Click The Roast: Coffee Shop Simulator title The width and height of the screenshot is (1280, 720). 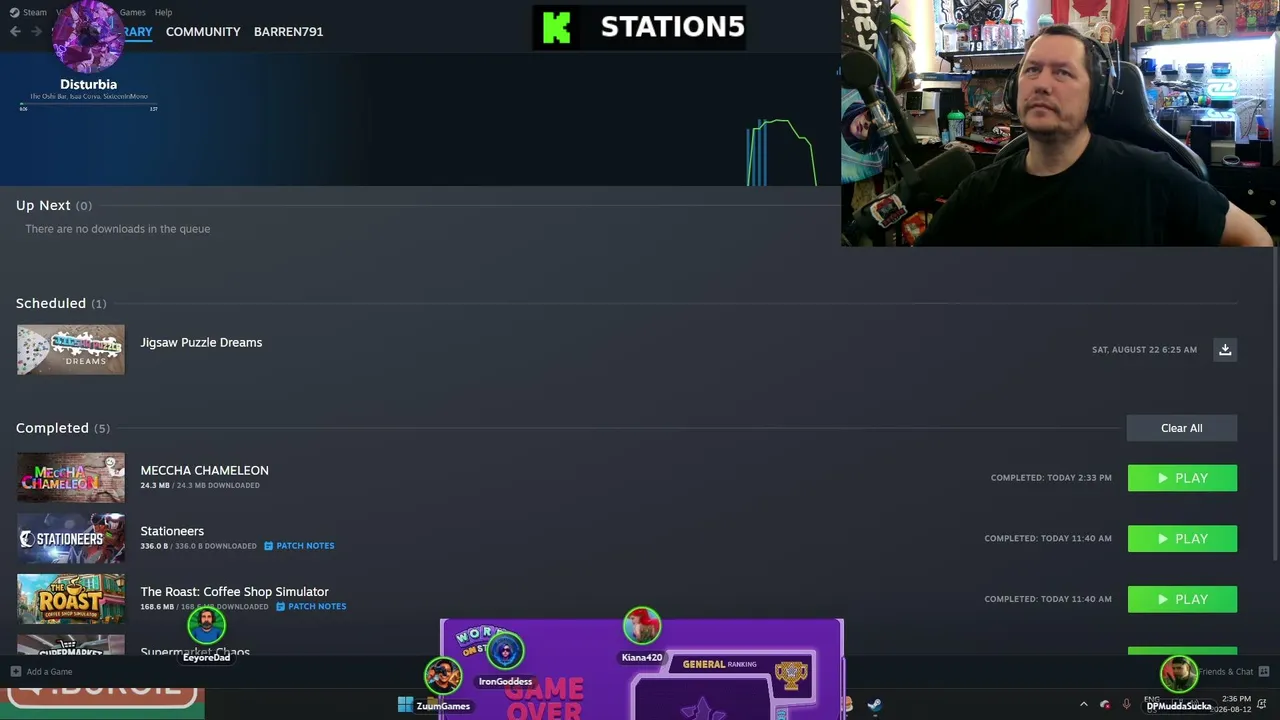point(234,592)
